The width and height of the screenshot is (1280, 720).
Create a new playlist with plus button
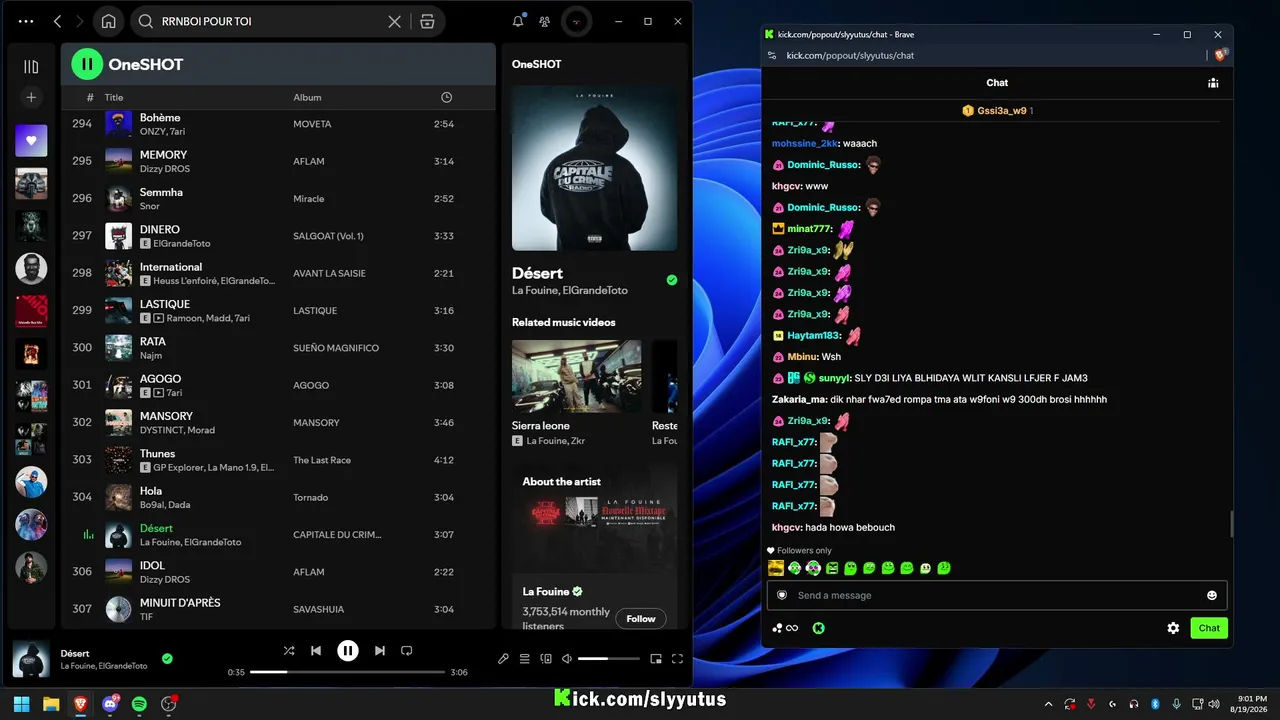(x=31, y=97)
